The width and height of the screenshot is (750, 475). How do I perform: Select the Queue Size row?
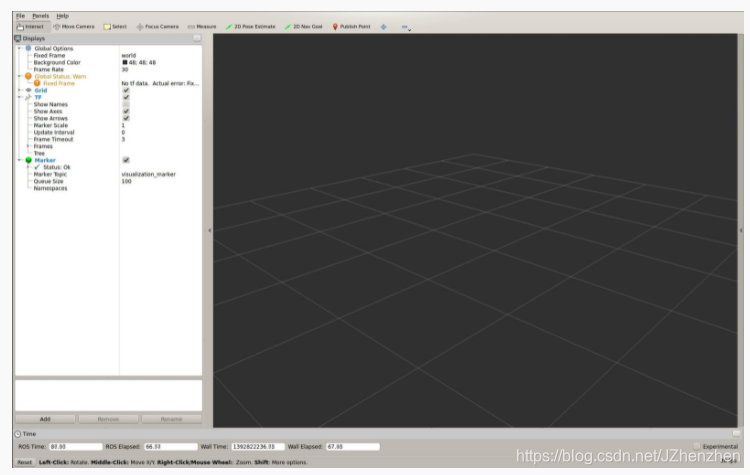pos(108,181)
